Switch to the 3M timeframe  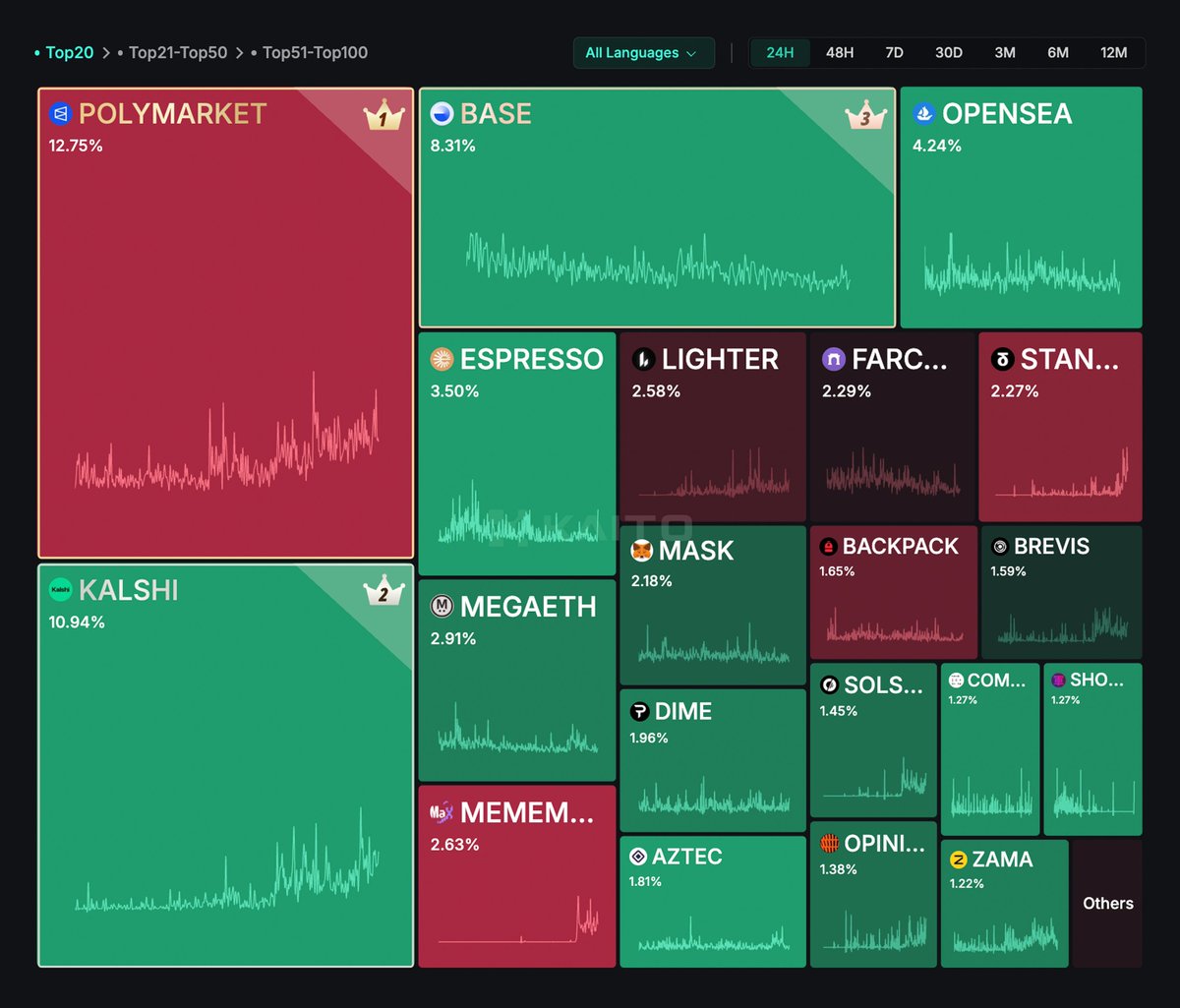pyautogui.click(x=1005, y=53)
